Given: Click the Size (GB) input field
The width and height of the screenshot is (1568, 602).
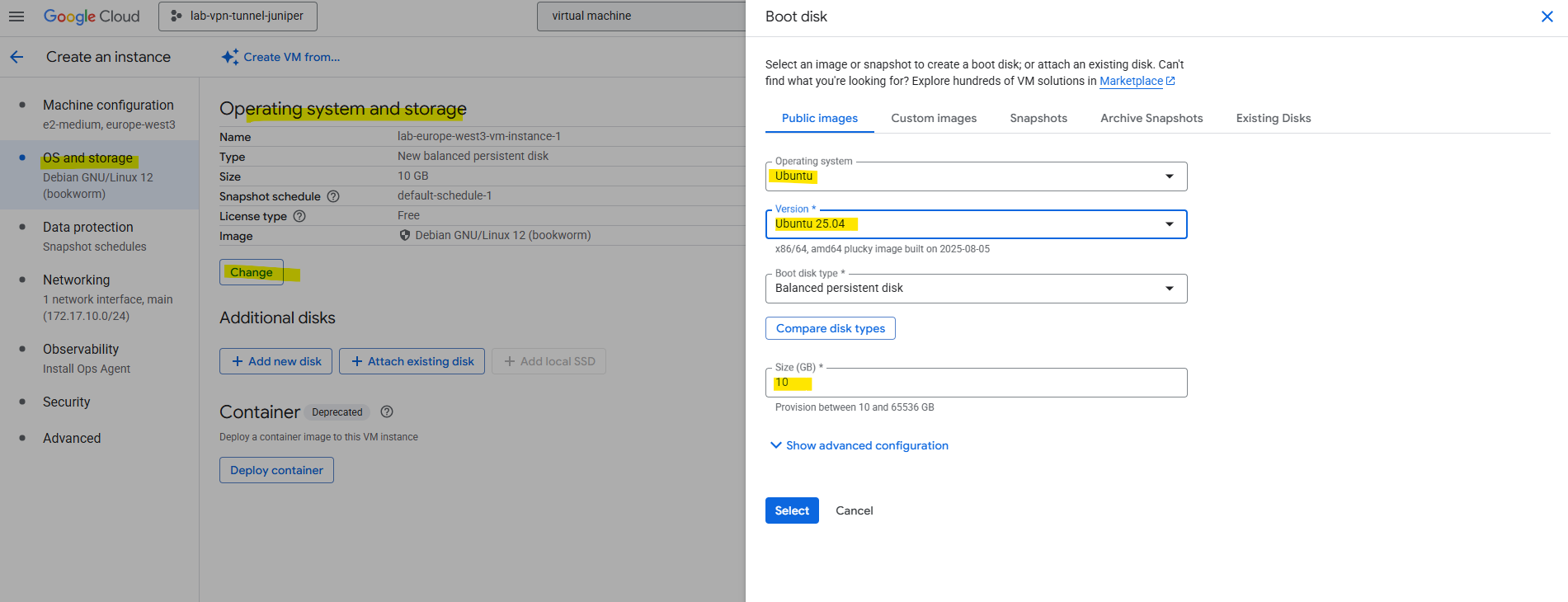Looking at the screenshot, I should [977, 383].
